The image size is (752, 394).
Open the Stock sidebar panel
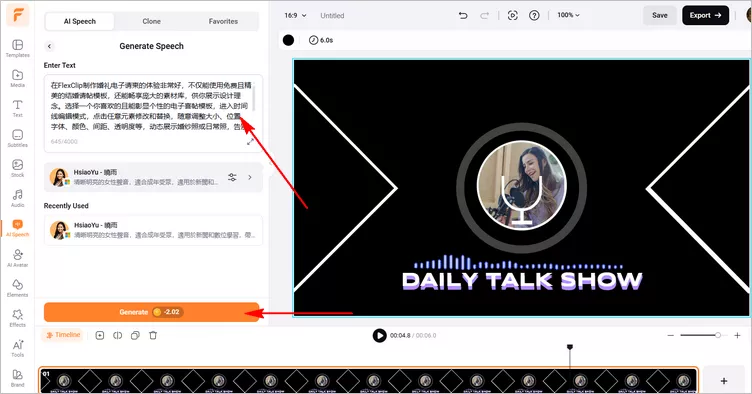(17, 168)
